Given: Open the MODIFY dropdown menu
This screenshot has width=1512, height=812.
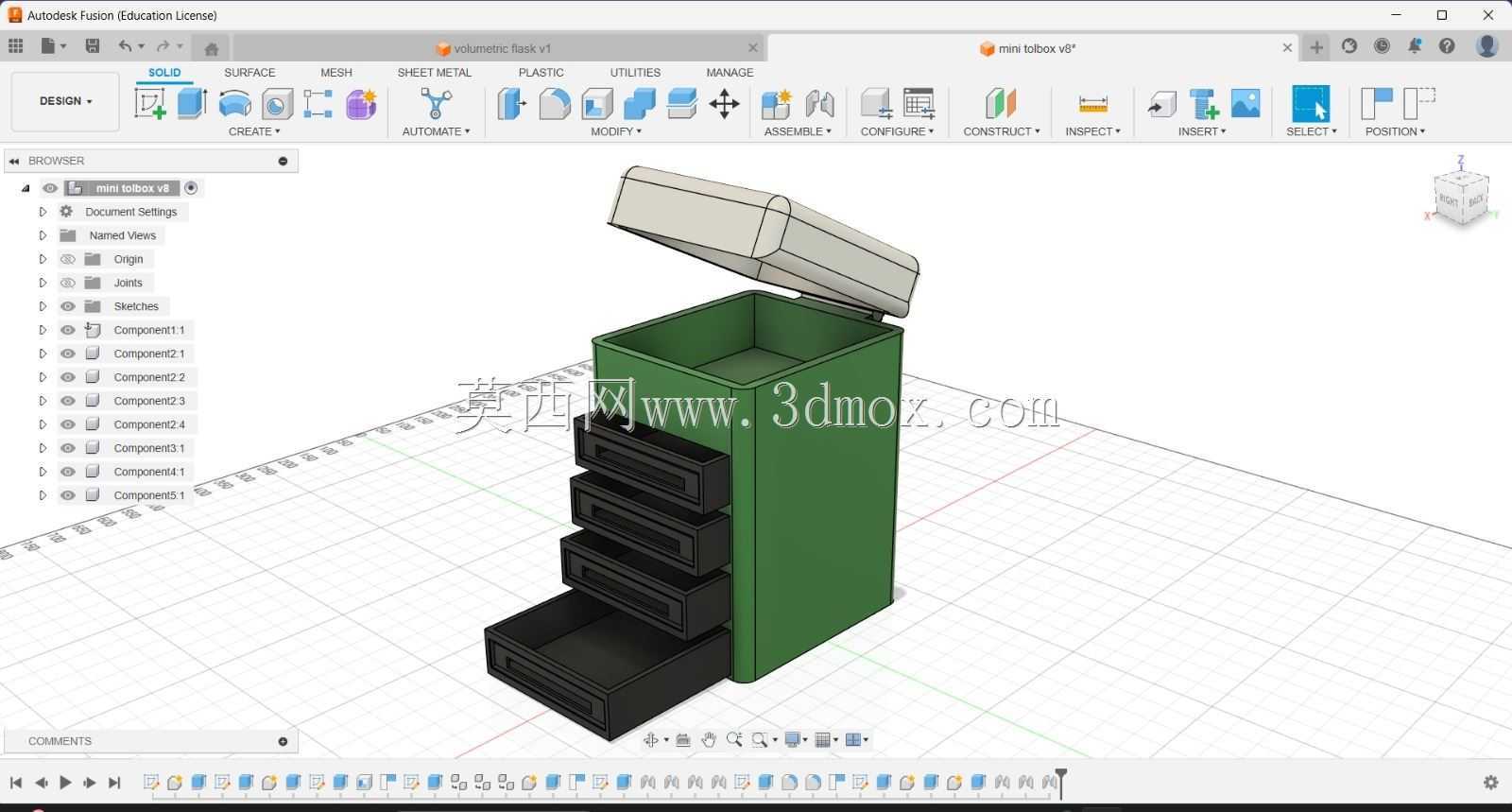Looking at the screenshot, I should [x=616, y=131].
